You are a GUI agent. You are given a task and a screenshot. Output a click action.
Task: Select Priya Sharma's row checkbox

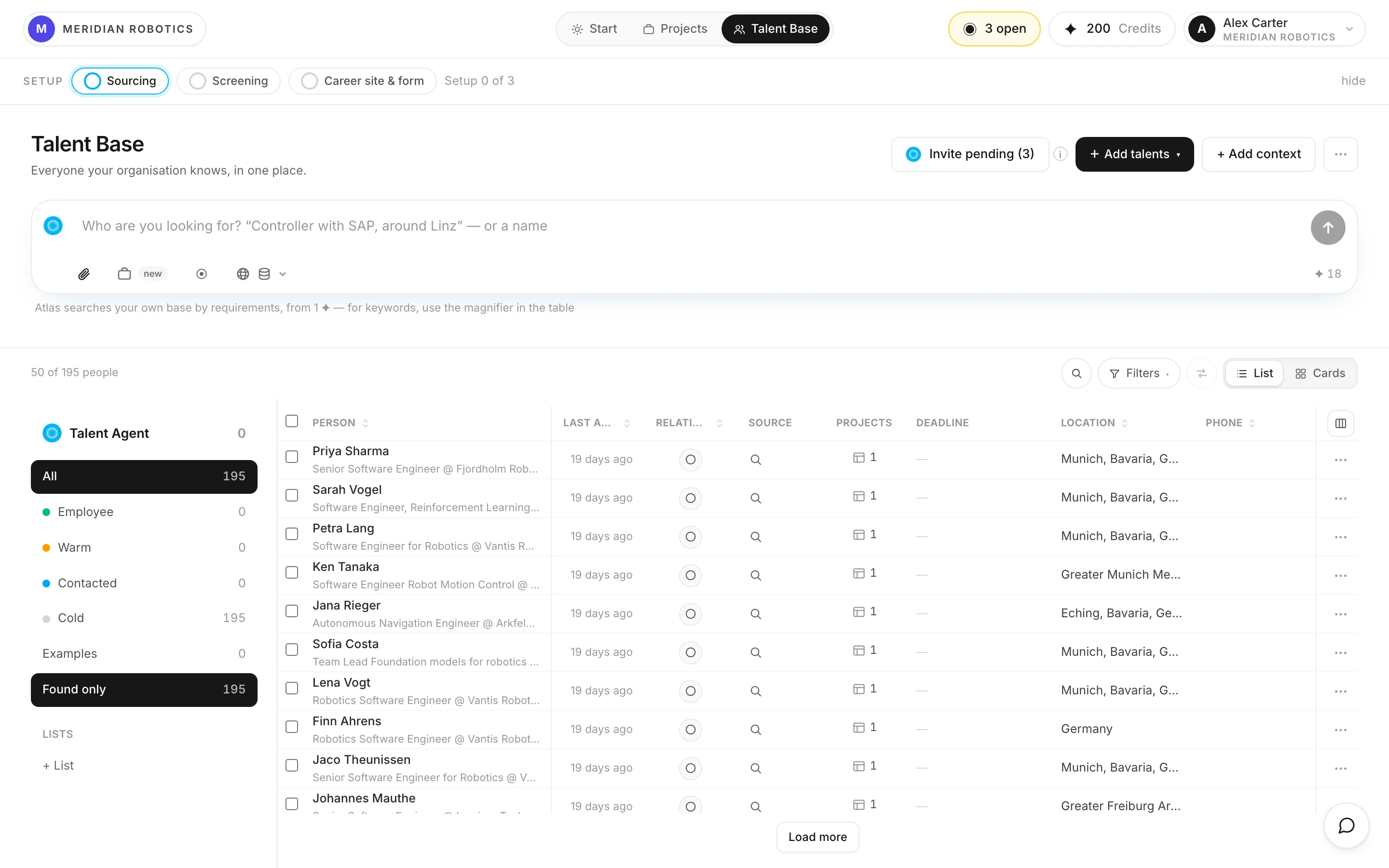pyautogui.click(x=292, y=456)
